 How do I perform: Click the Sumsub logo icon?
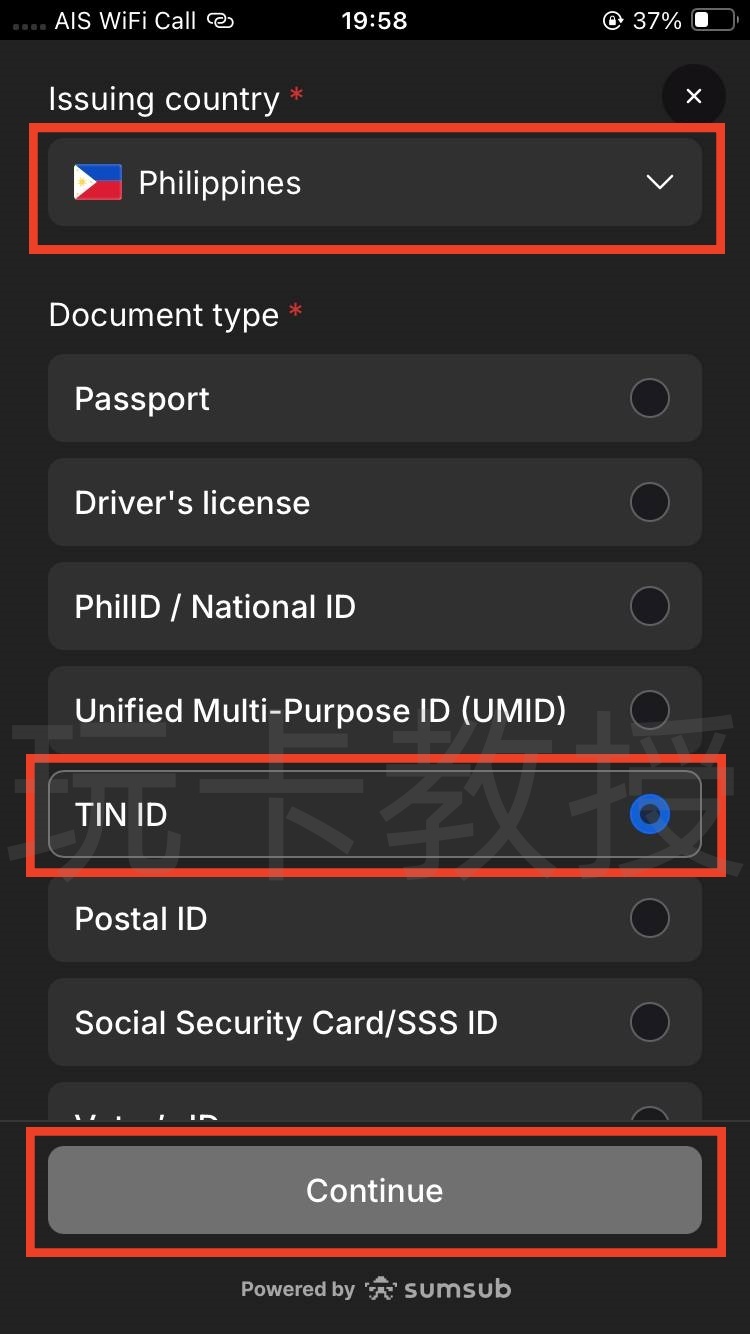[x=381, y=1289]
